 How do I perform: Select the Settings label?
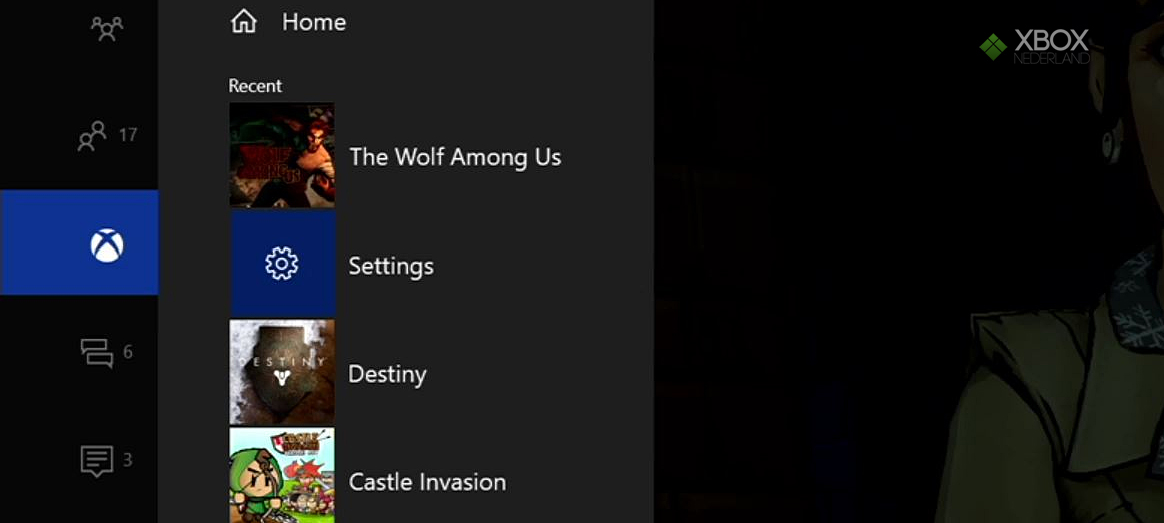[x=391, y=266]
